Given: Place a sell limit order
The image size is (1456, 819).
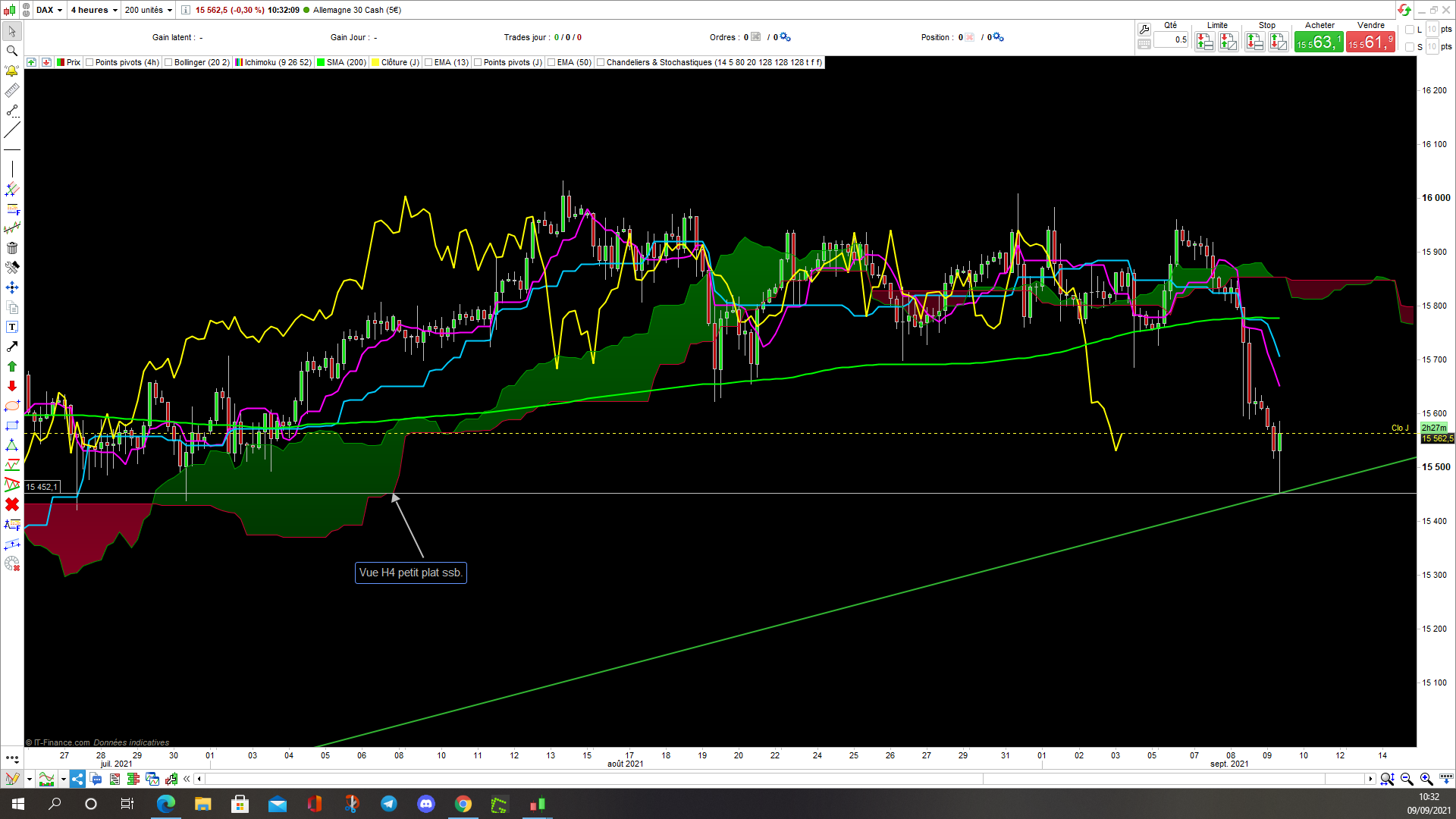Looking at the screenshot, I should pyautogui.click(x=1228, y=42).
